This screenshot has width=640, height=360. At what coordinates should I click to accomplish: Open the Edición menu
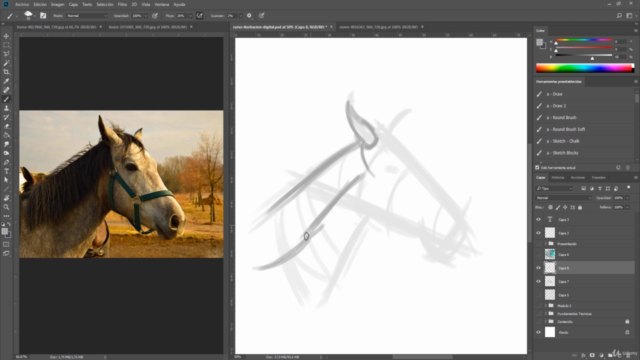click(40, 4)
